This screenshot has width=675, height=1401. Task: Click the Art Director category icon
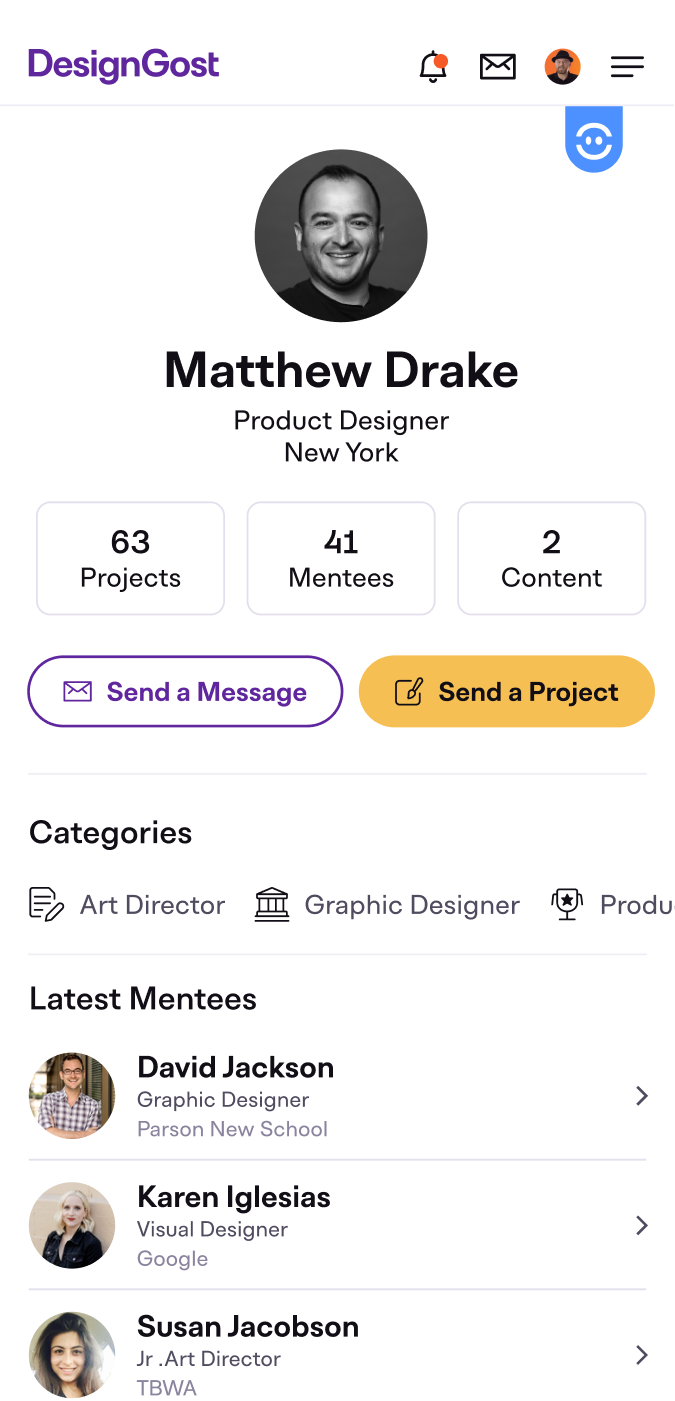point(46,904)
